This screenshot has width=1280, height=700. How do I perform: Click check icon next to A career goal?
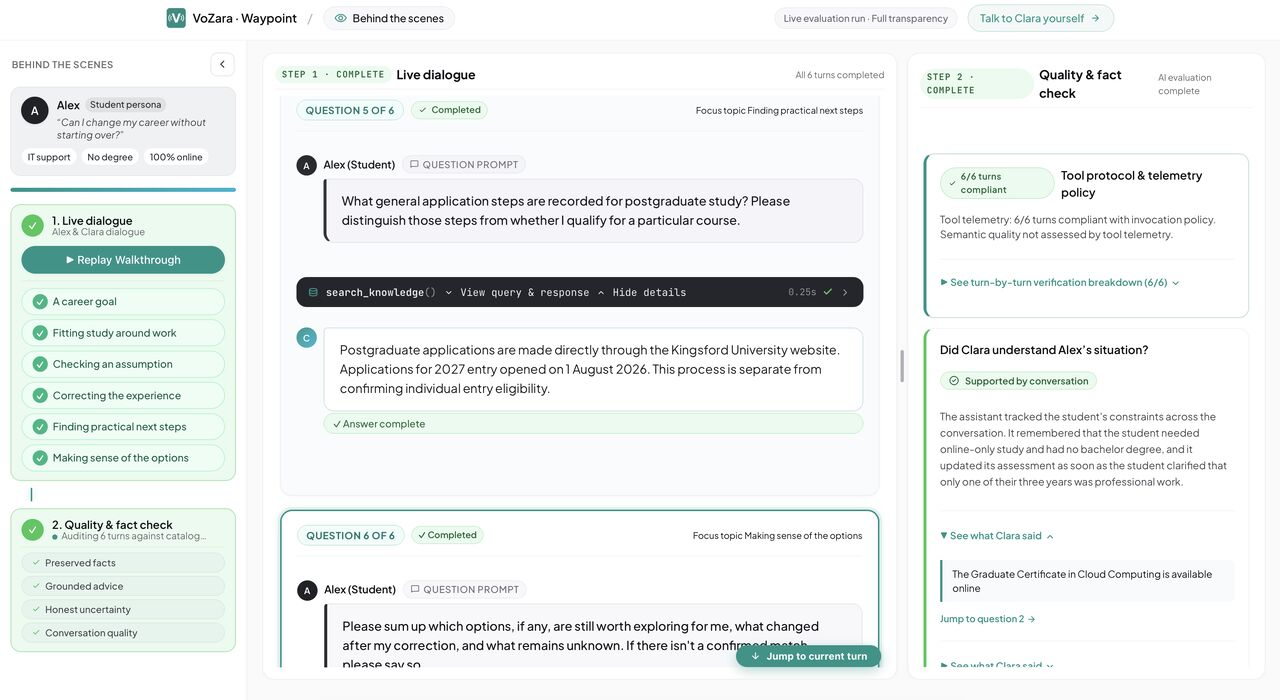click(x=40, y=302)
